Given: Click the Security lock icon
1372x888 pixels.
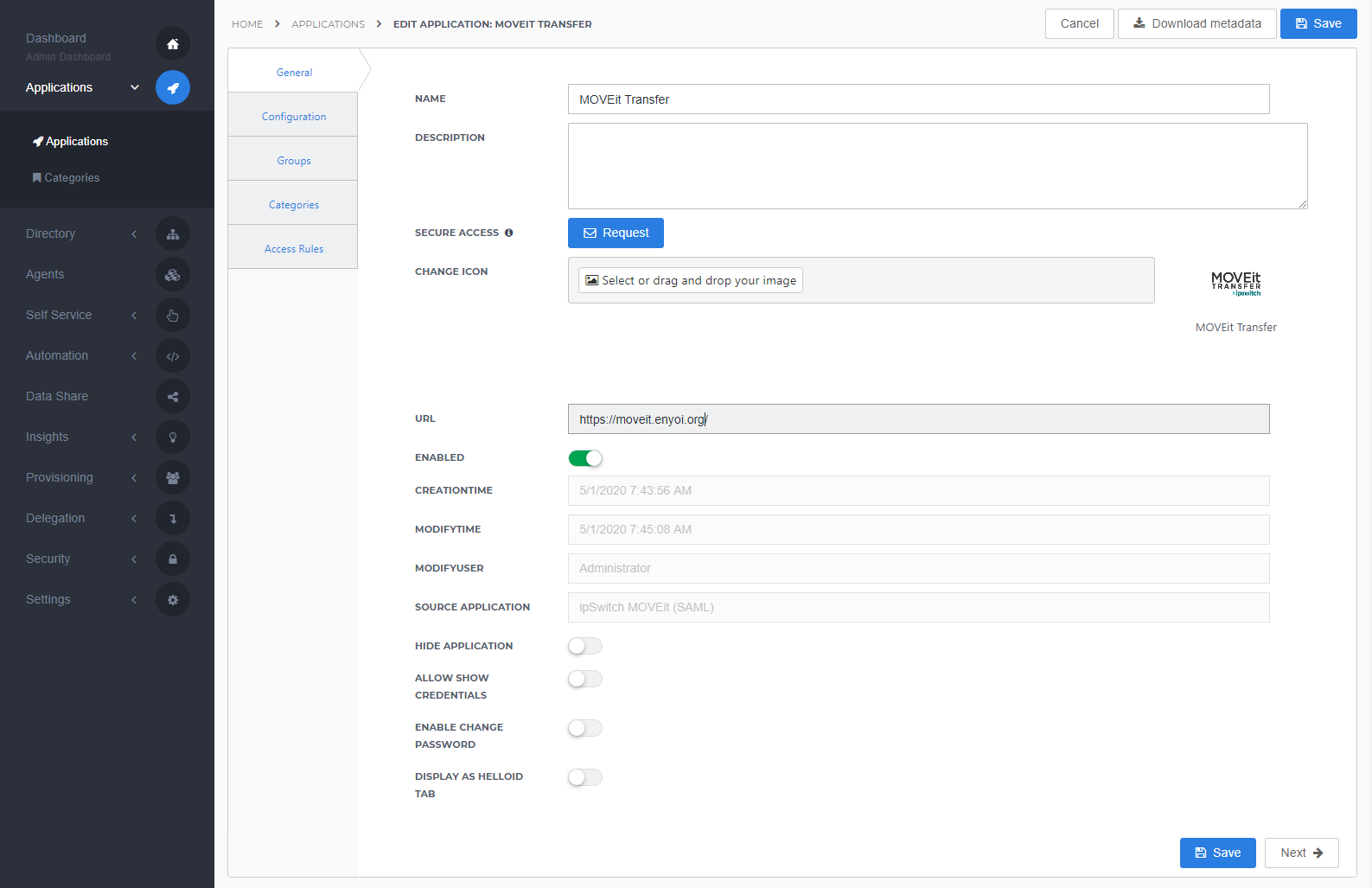Looking at the screenshot, I should [173, 559].
